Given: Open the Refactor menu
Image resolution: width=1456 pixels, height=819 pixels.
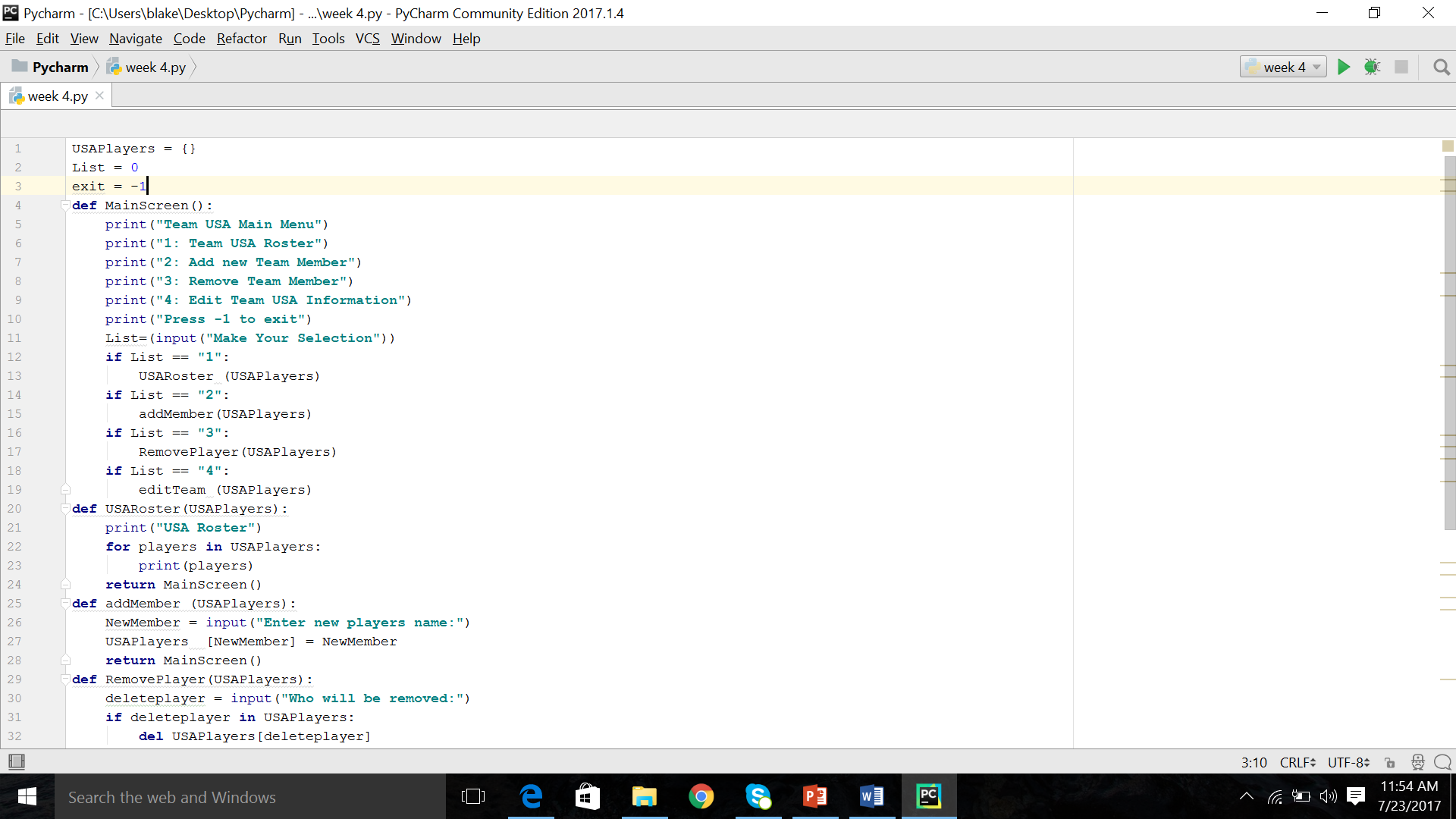Looking at the screenshot, I should [x=241, y=39].
